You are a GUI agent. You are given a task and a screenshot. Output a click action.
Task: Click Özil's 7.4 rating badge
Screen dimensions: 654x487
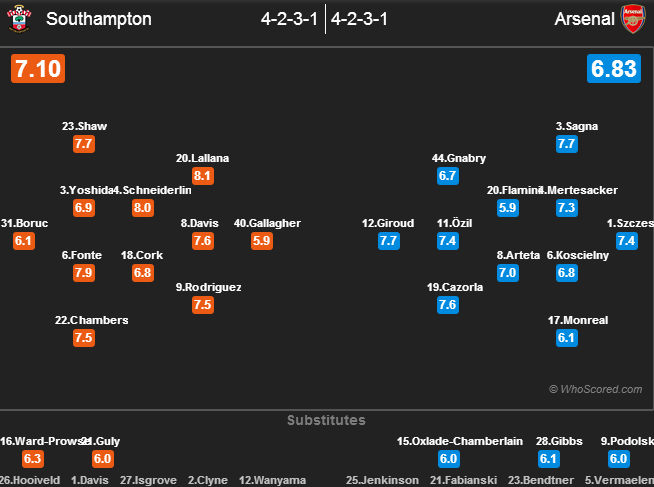pyautogui.click(x=448, y=241)
